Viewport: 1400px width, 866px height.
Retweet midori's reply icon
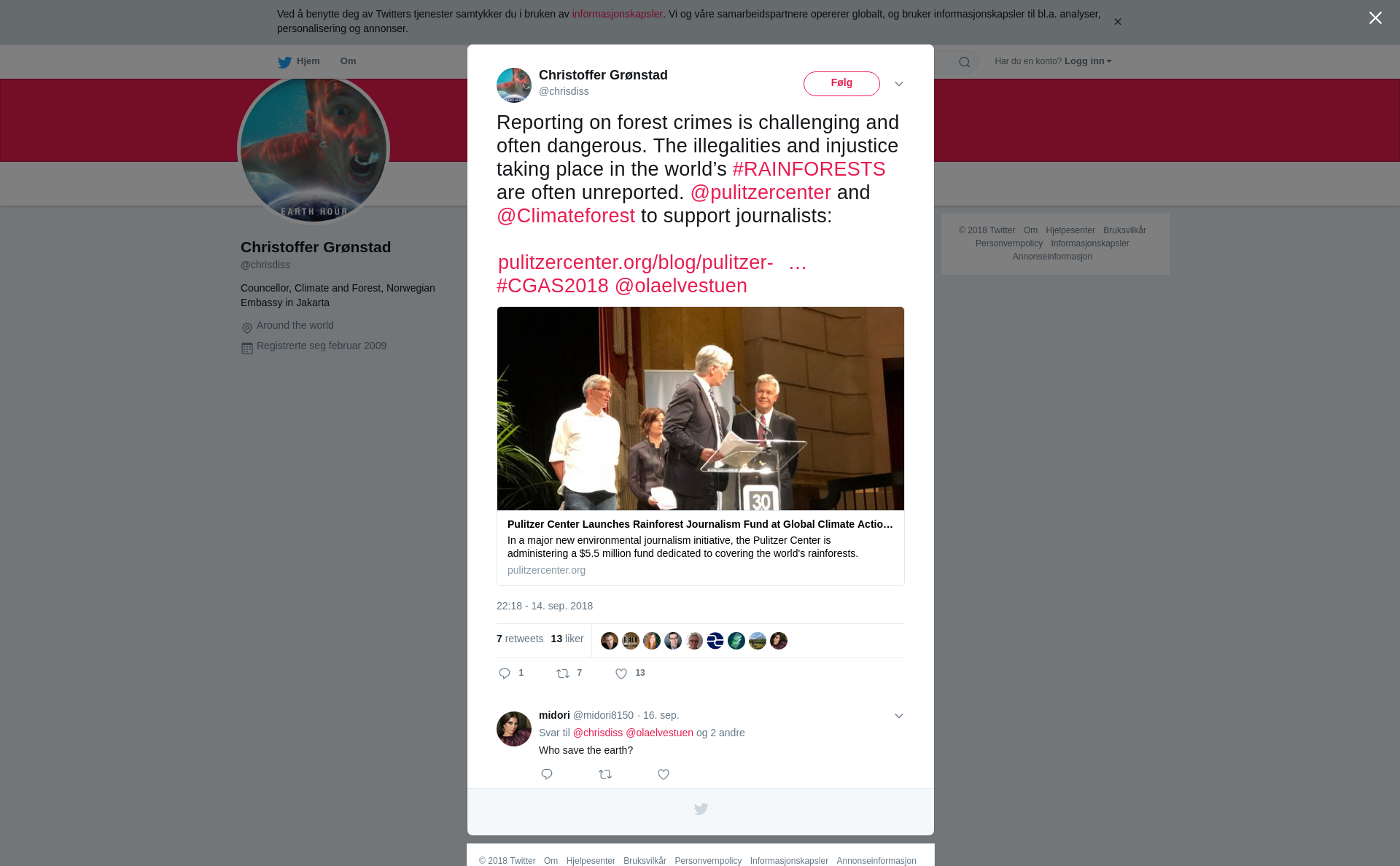point(605,774)
